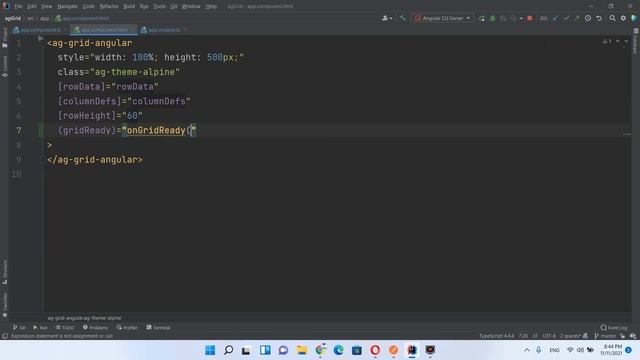The image size is (640, 360).
Task: Open the Refactor menu
Action: pyautogui.click(x=109, y=7)
